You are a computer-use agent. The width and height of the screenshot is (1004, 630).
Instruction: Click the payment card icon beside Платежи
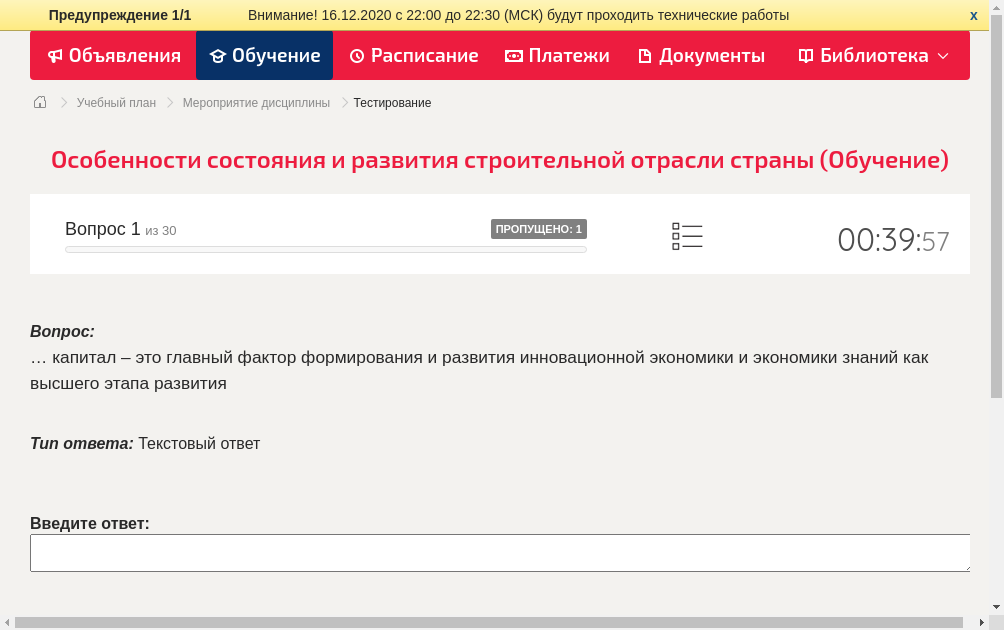[513, 56]
